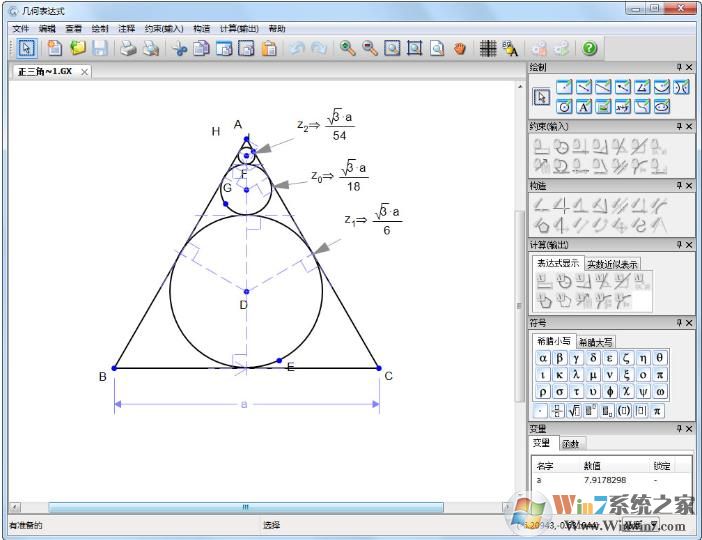Select the arc drawing tool
Screen dimensions: 702x540
click(x=662, y=87)
